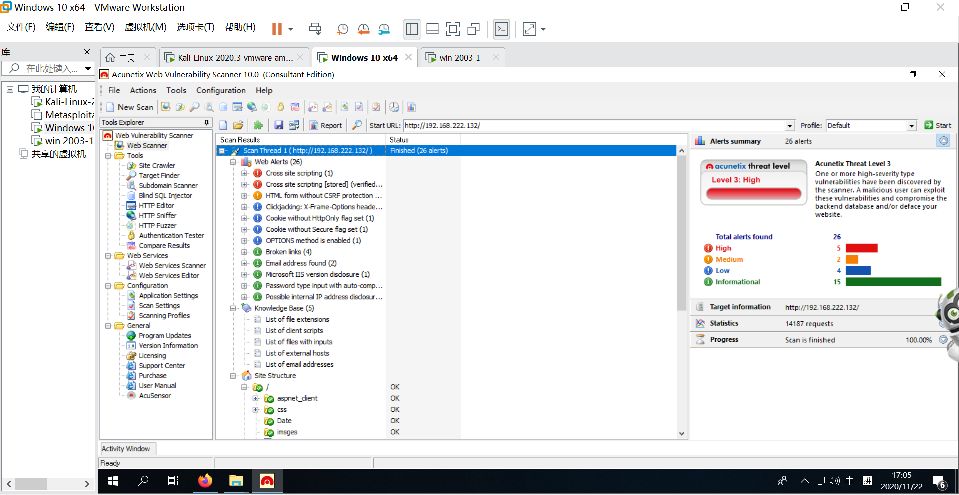Open Authentication Tester lock icon in top toolbar
The width and height of the screenshot is (959, 495).
[x=281, y=107]
